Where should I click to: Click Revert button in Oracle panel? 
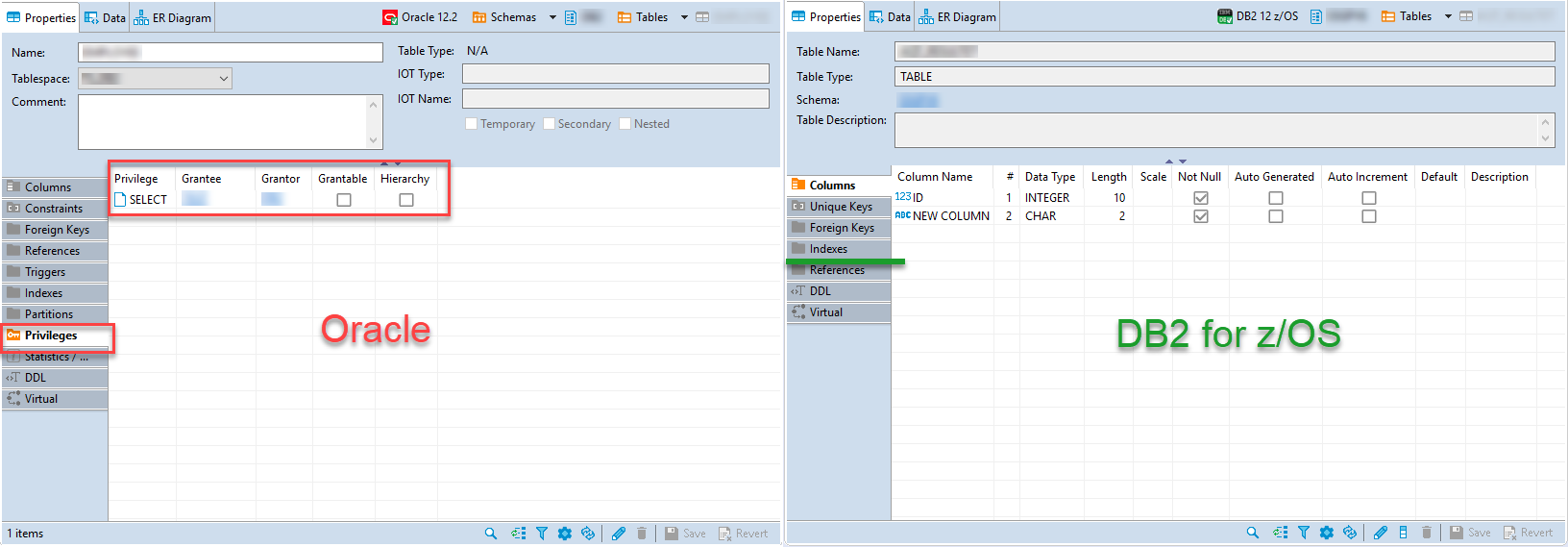[743, 534]
